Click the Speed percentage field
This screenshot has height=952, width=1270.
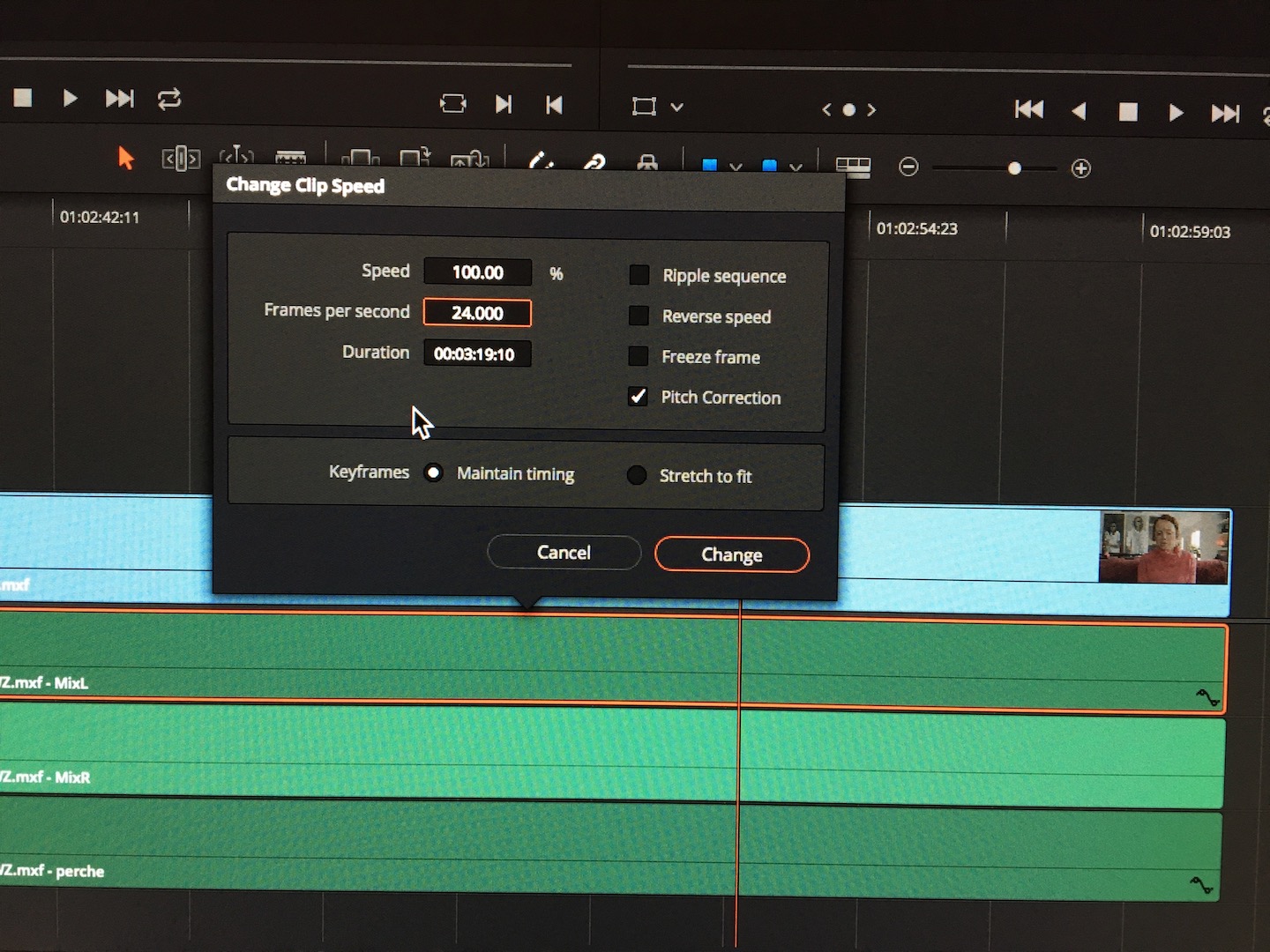[x=478, y=272]
